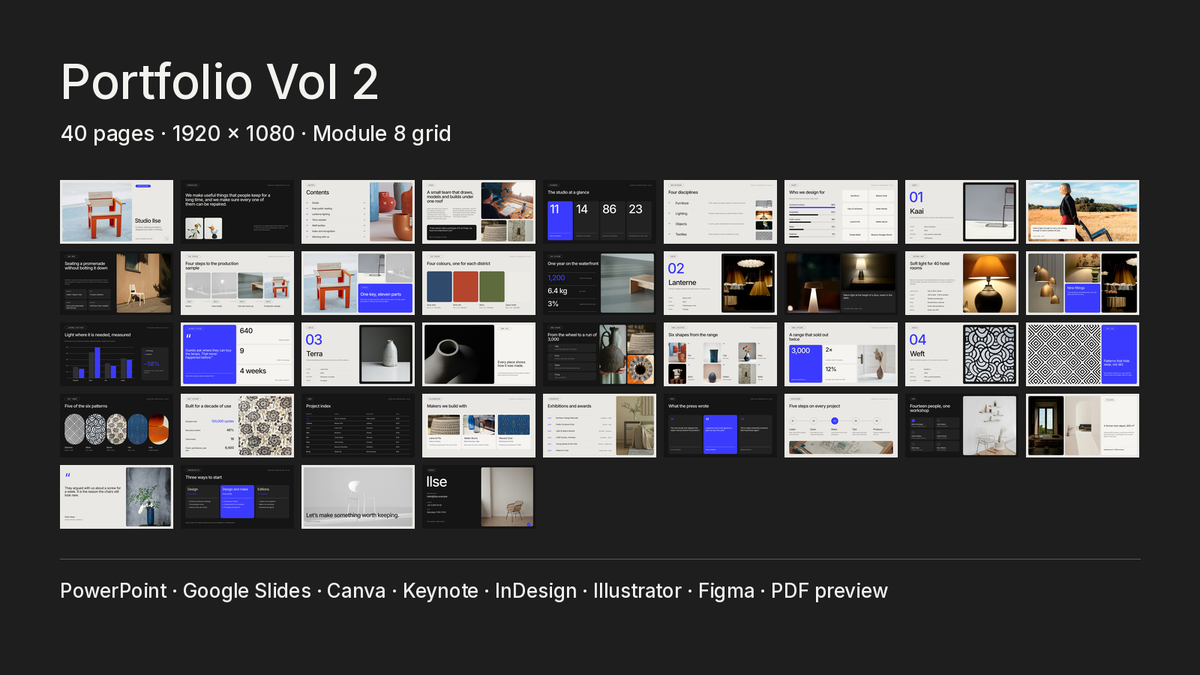Open the Studio Ilse cover slide thumbnail
Screen dimensions: 1200x675
(116, 212)
